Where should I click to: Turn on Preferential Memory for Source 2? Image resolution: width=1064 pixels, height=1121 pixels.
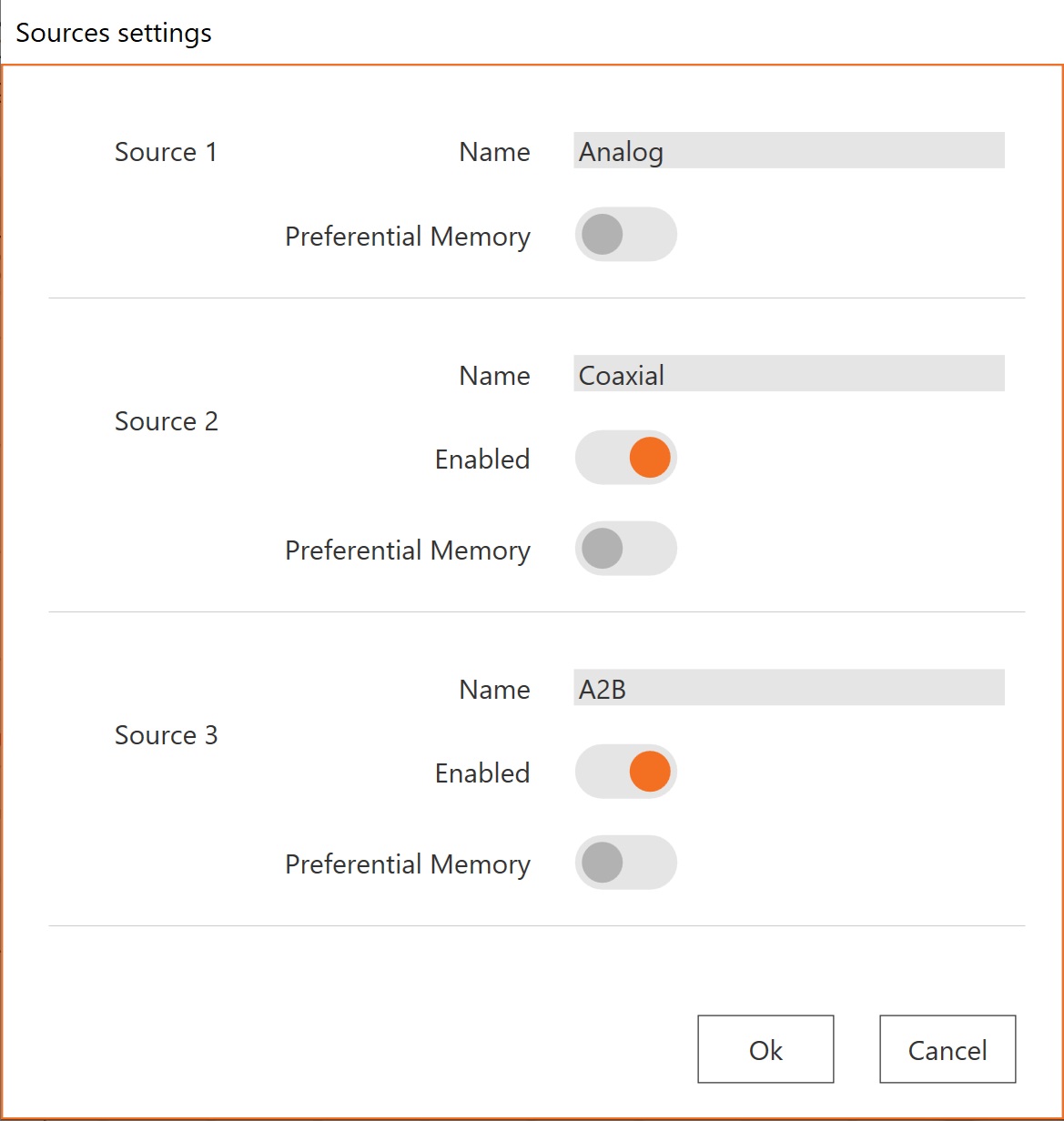(x=625, y=549)
